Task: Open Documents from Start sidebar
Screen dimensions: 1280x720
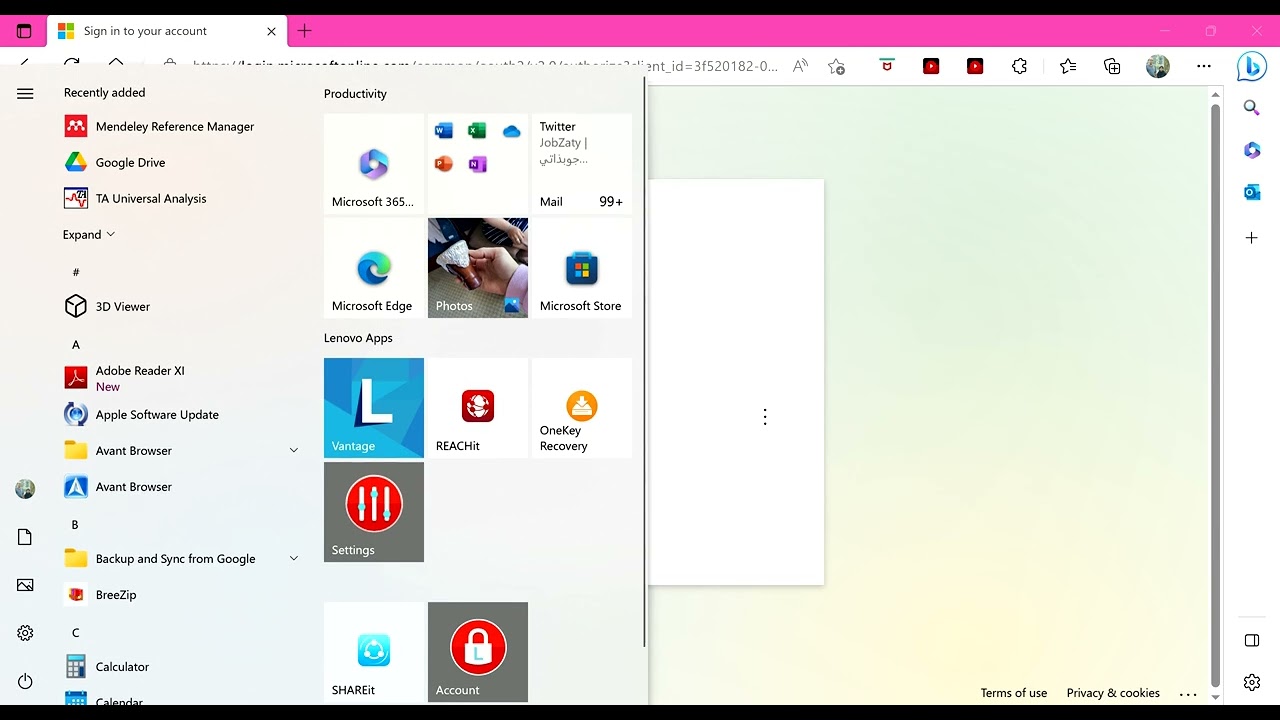Action: click(25, 537)
